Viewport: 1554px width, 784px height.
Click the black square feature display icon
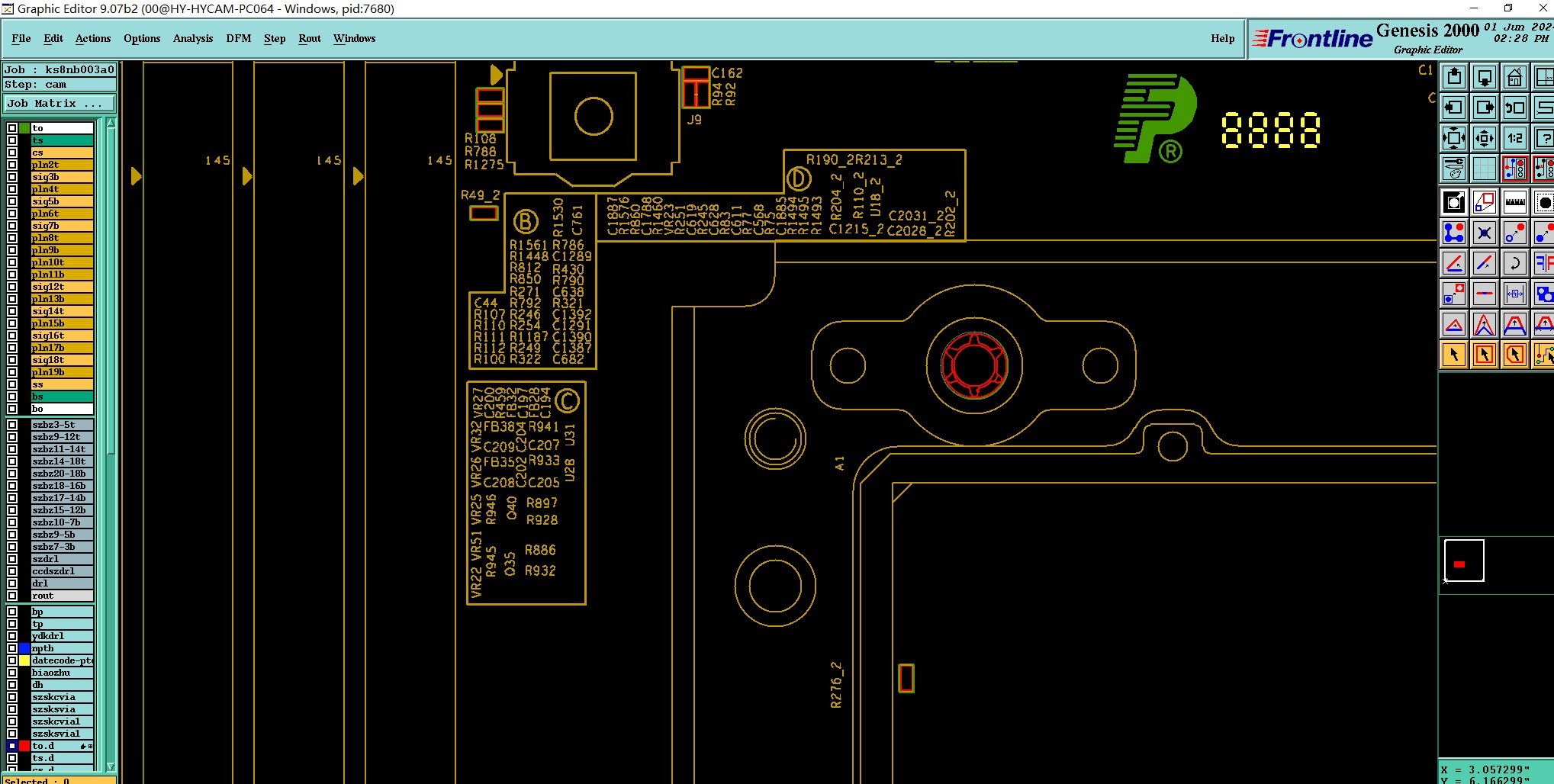[1454, 202]
